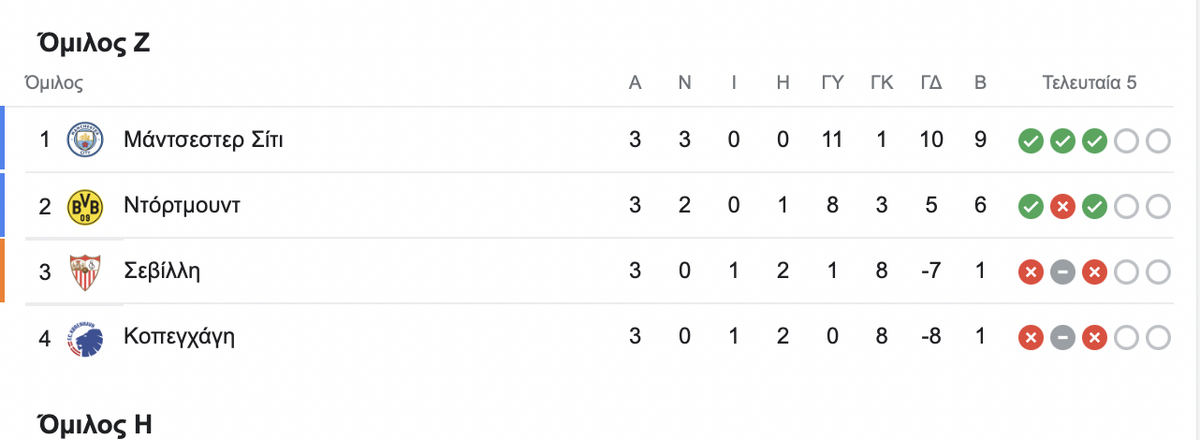This screenshot has width=1200, height=440.
Task: Open the Μάντσεστερ Σίτι team link
Action: pyautogui.click(x=204, y=140)
